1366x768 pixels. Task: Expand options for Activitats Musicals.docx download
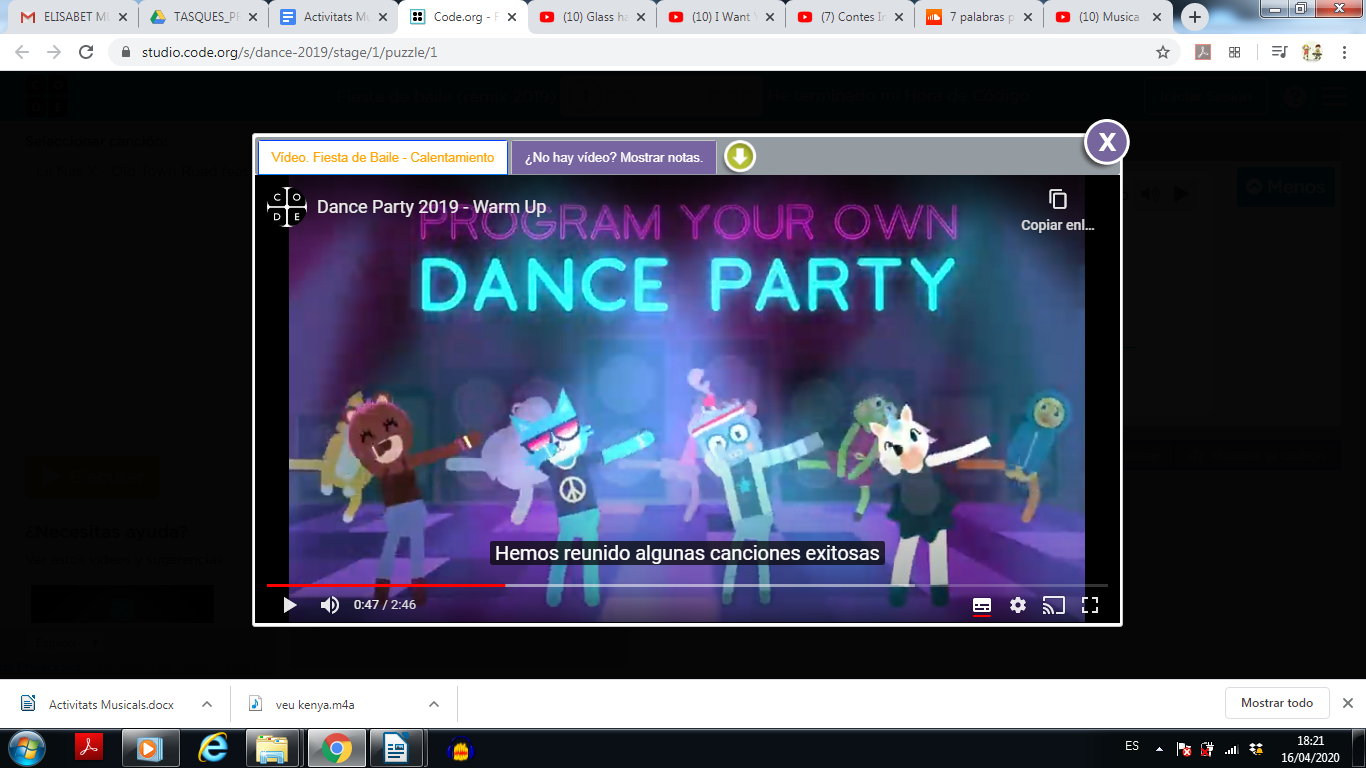[206, 704]
